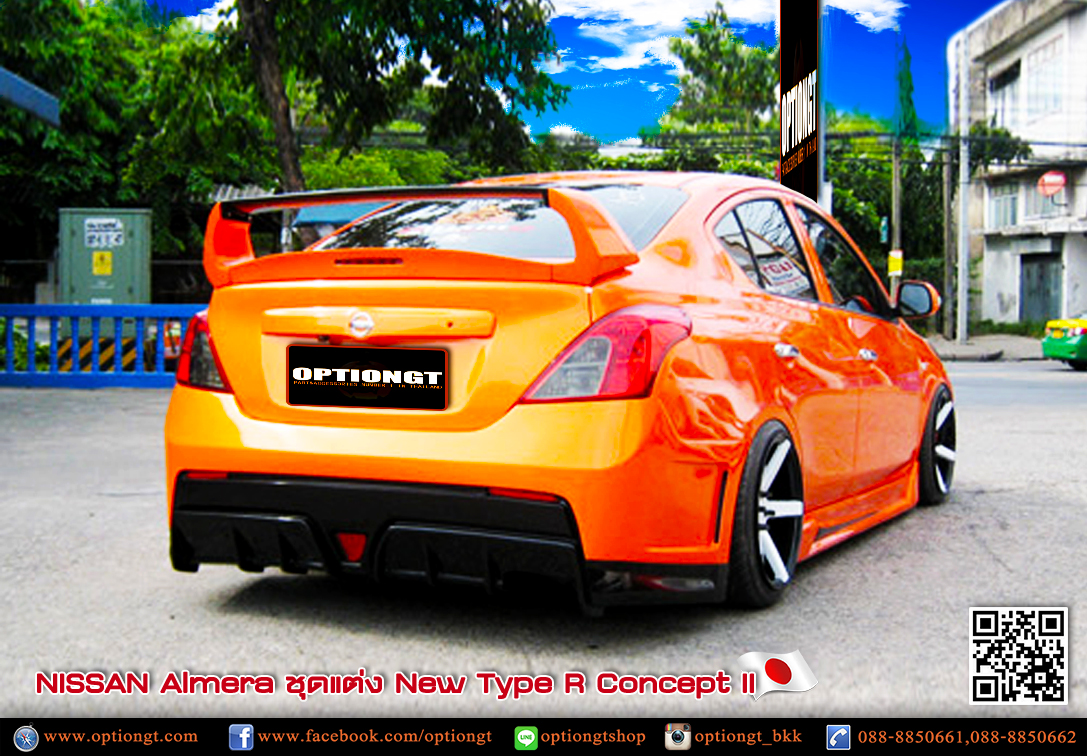Click the Instagram camera icon
The image size is (1087, 756).
click(677, 738)
